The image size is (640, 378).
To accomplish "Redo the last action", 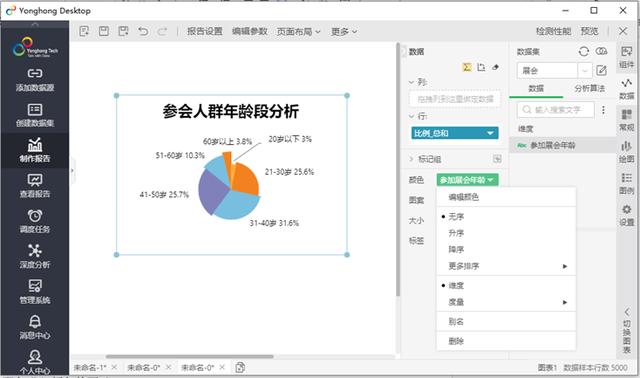I will [x=162, y=31].
